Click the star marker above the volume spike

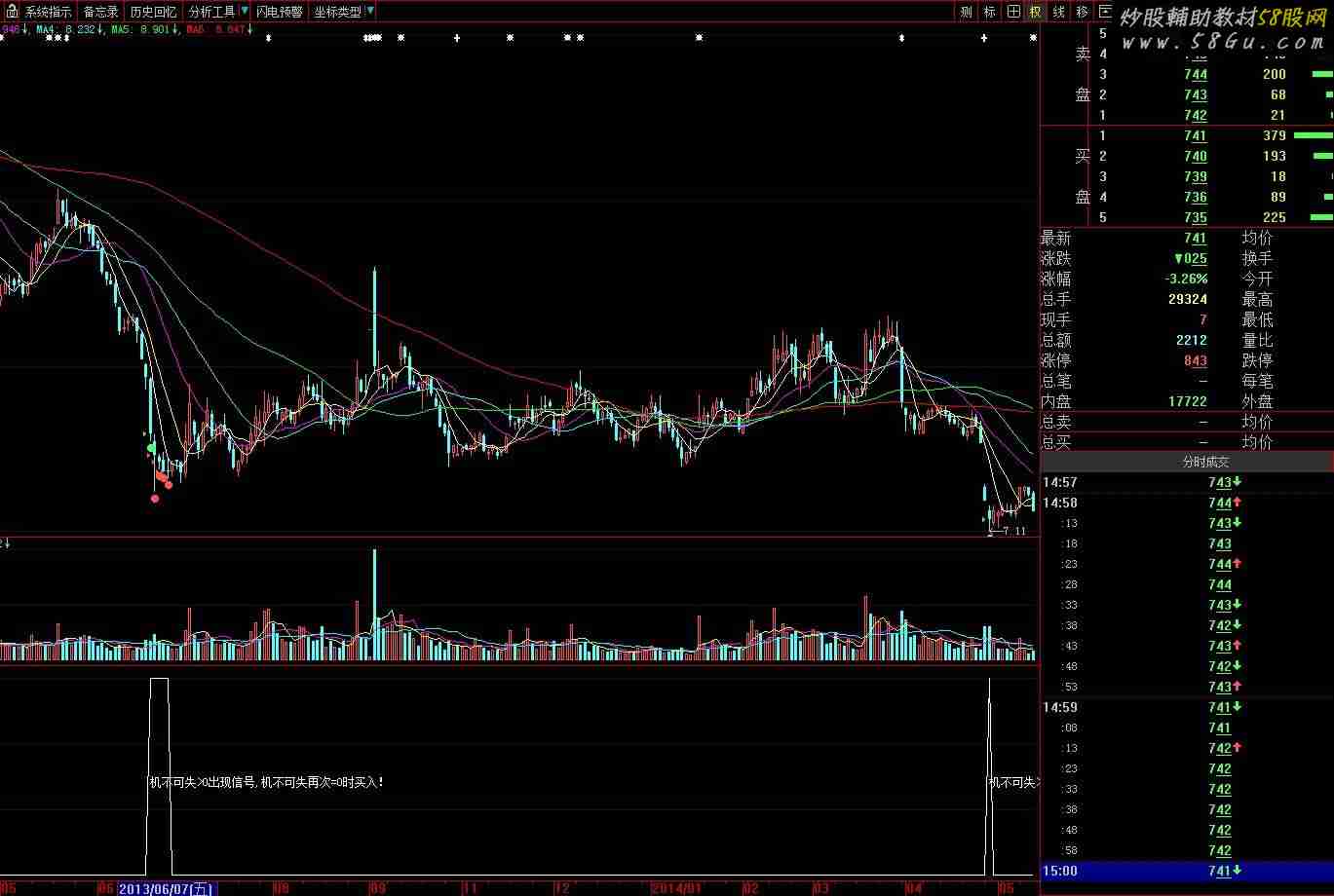373,38
